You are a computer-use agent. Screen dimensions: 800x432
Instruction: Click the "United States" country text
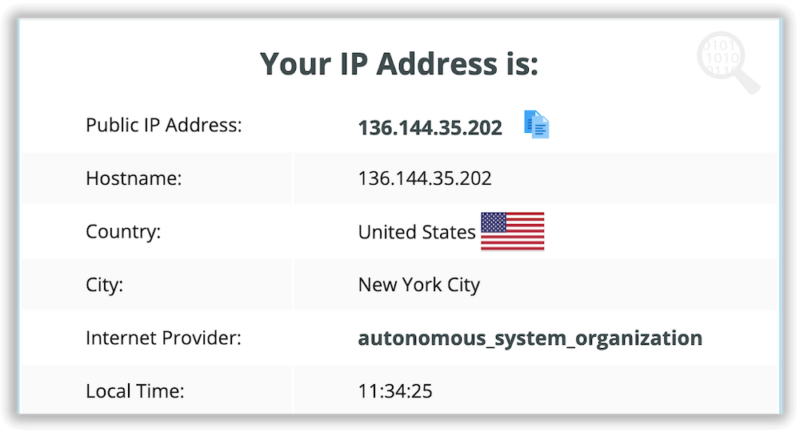pyautogui.click(x=417, y=232)
